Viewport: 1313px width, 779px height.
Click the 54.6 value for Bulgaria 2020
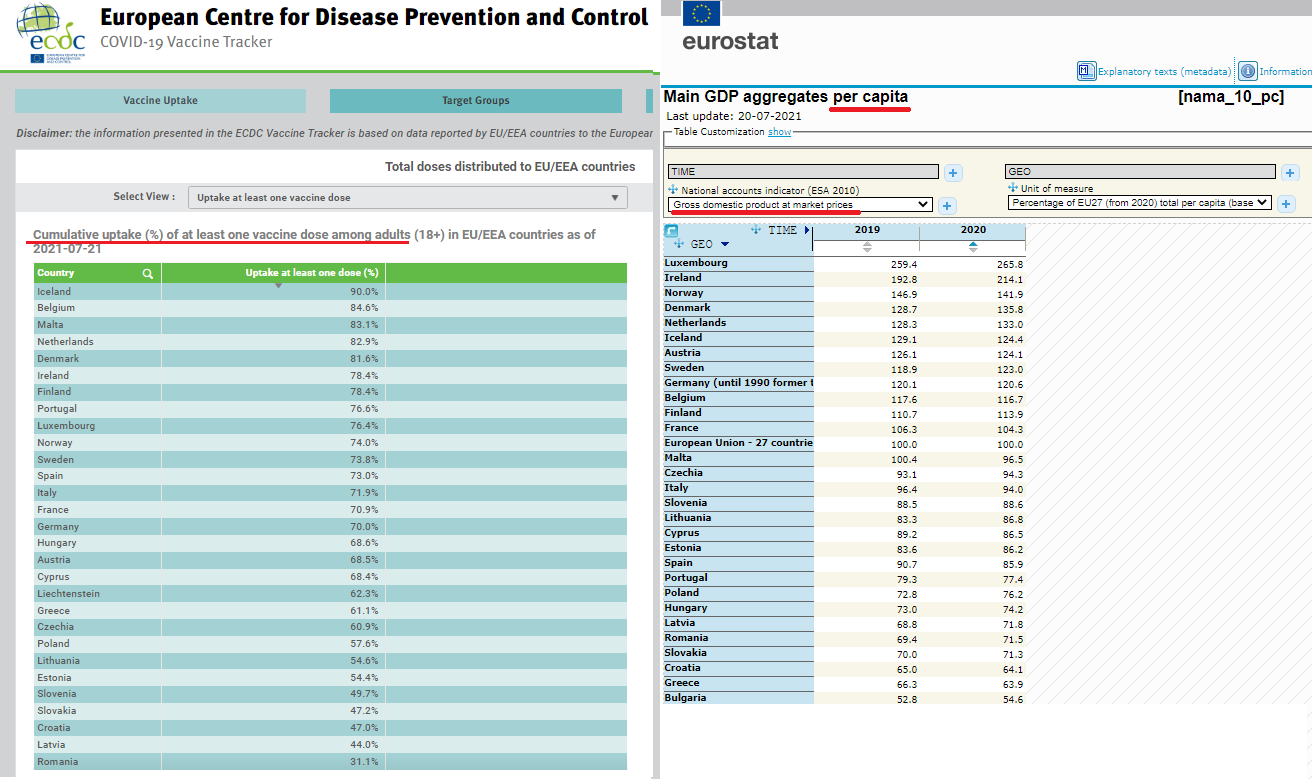pyautogui.click(x=1013, y=699)
